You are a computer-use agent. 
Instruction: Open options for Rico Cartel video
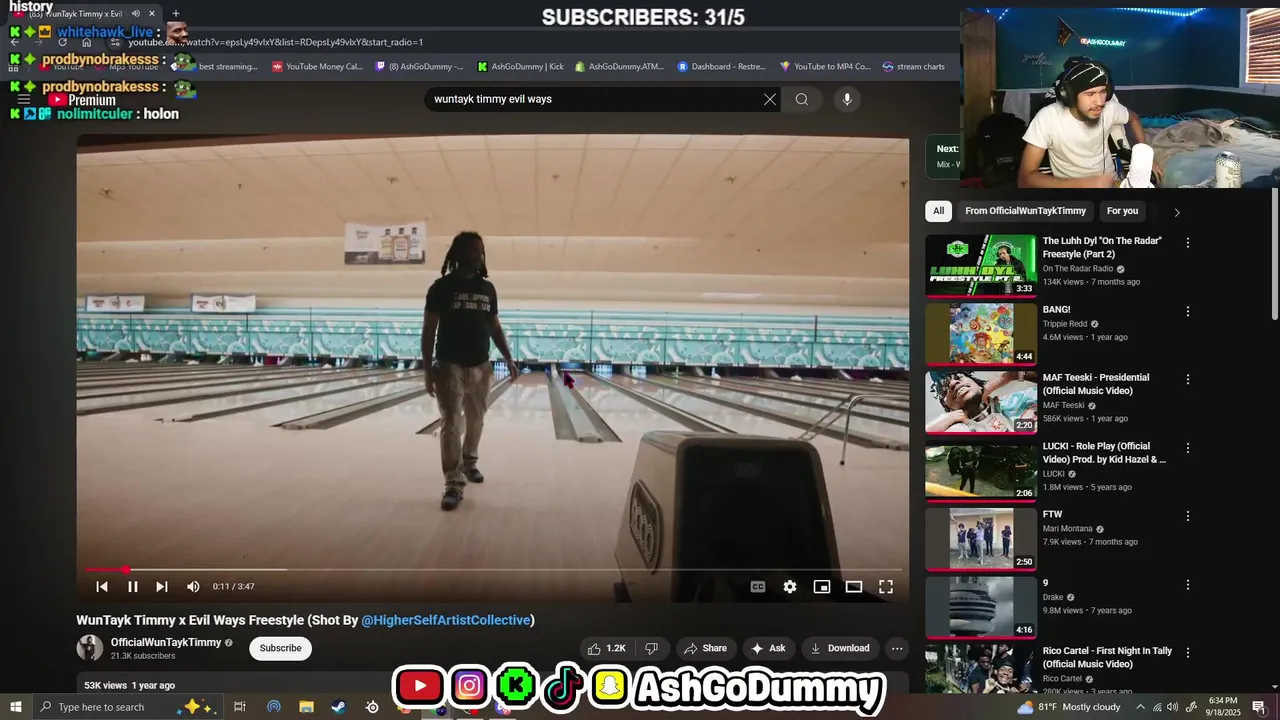pyautogui.click(x=1188, y=652)
